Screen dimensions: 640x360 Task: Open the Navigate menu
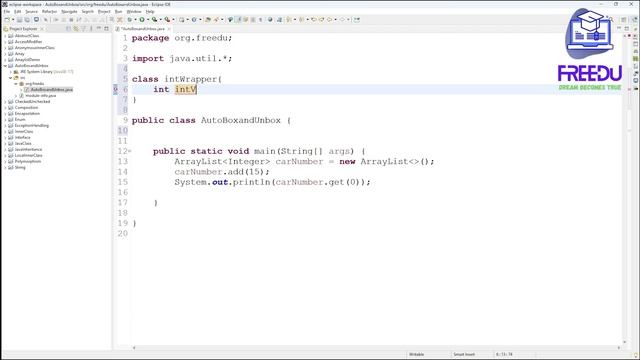point(69,11)
